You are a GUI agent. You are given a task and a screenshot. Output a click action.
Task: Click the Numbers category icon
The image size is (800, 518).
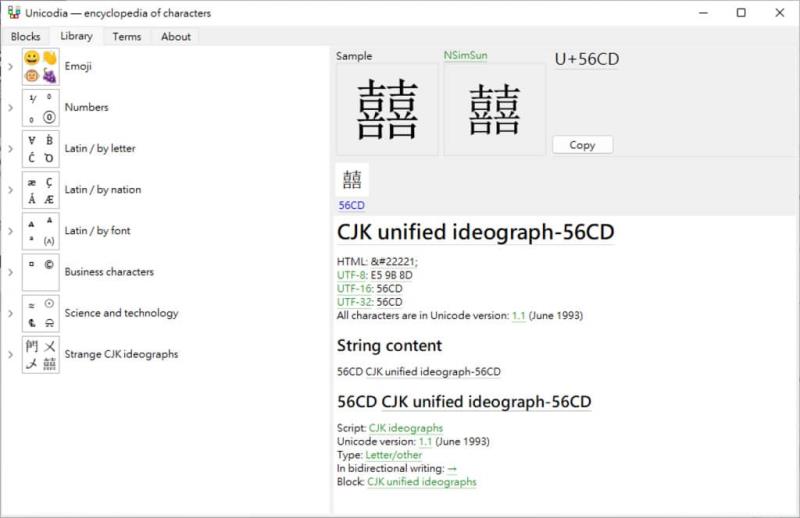(41, 108)
